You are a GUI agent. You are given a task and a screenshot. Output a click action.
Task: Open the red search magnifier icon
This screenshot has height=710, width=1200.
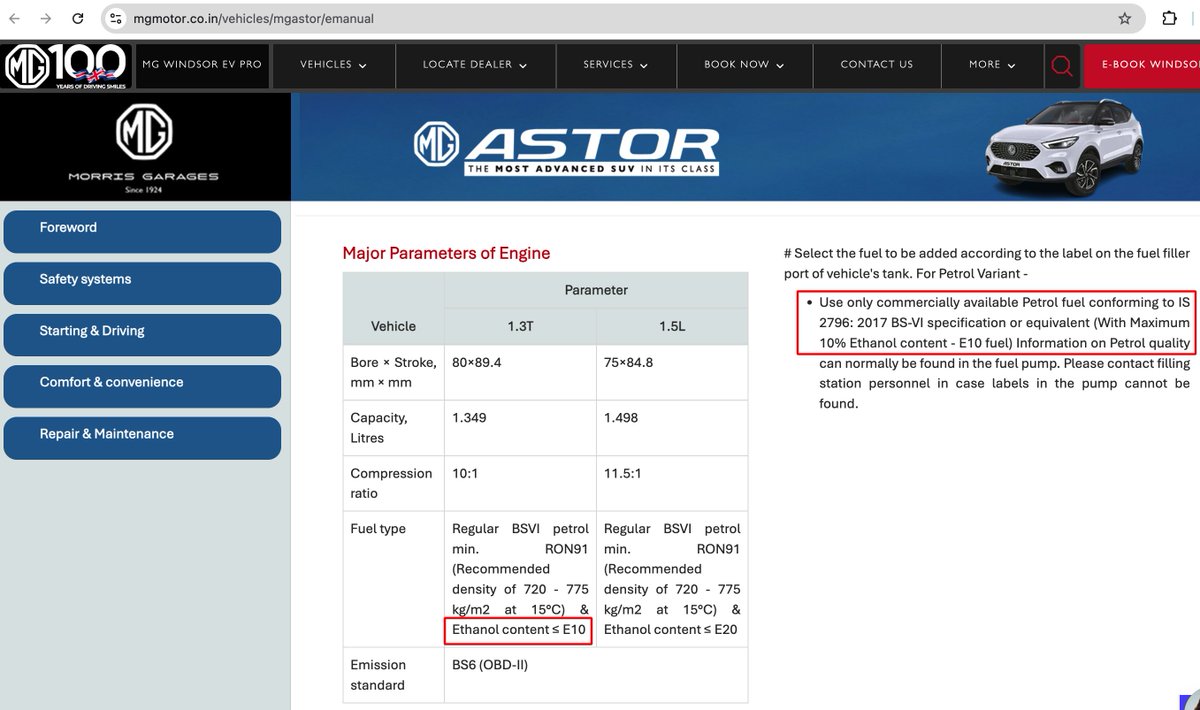tap(1062, 65)
